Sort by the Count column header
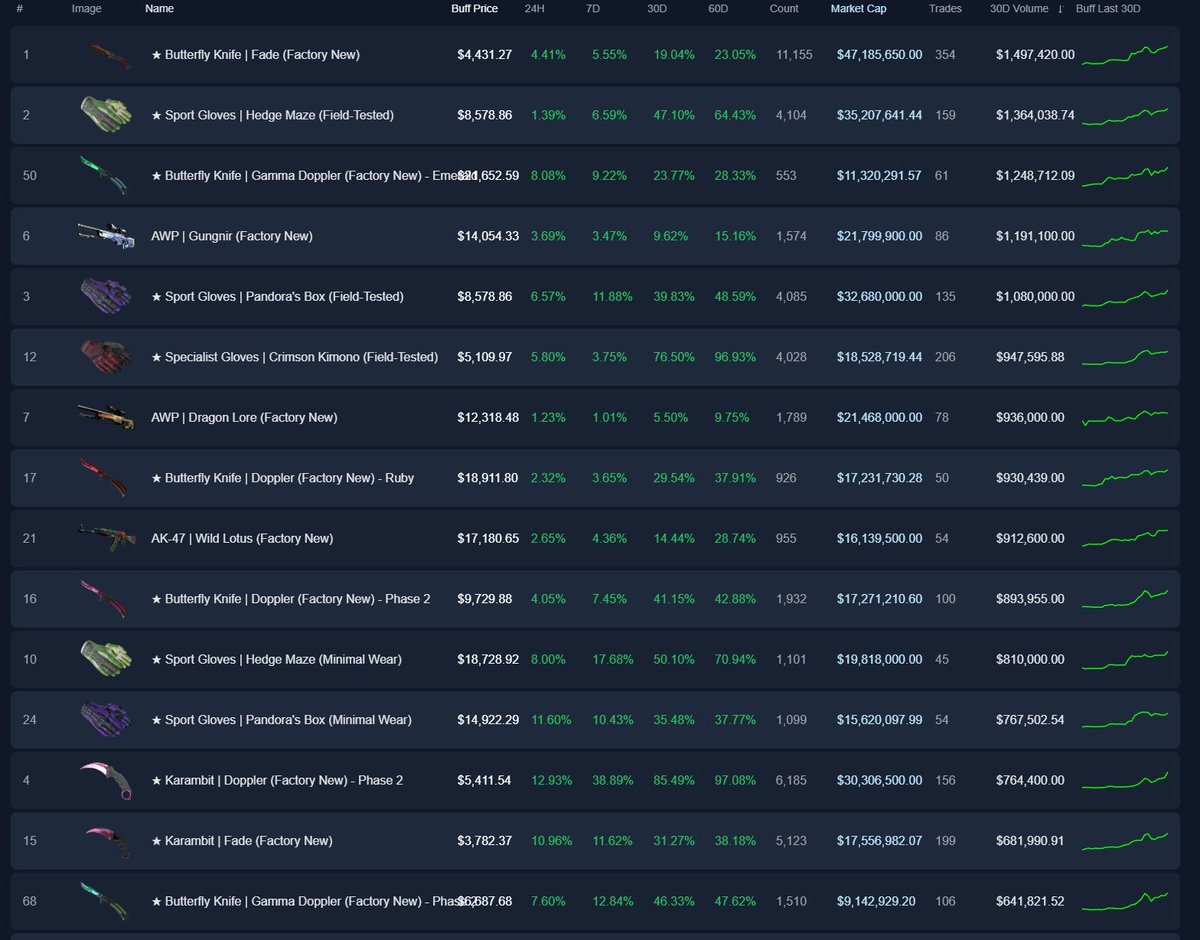Viewport: 1200px width, 940px height. click(x=784, y=9)
